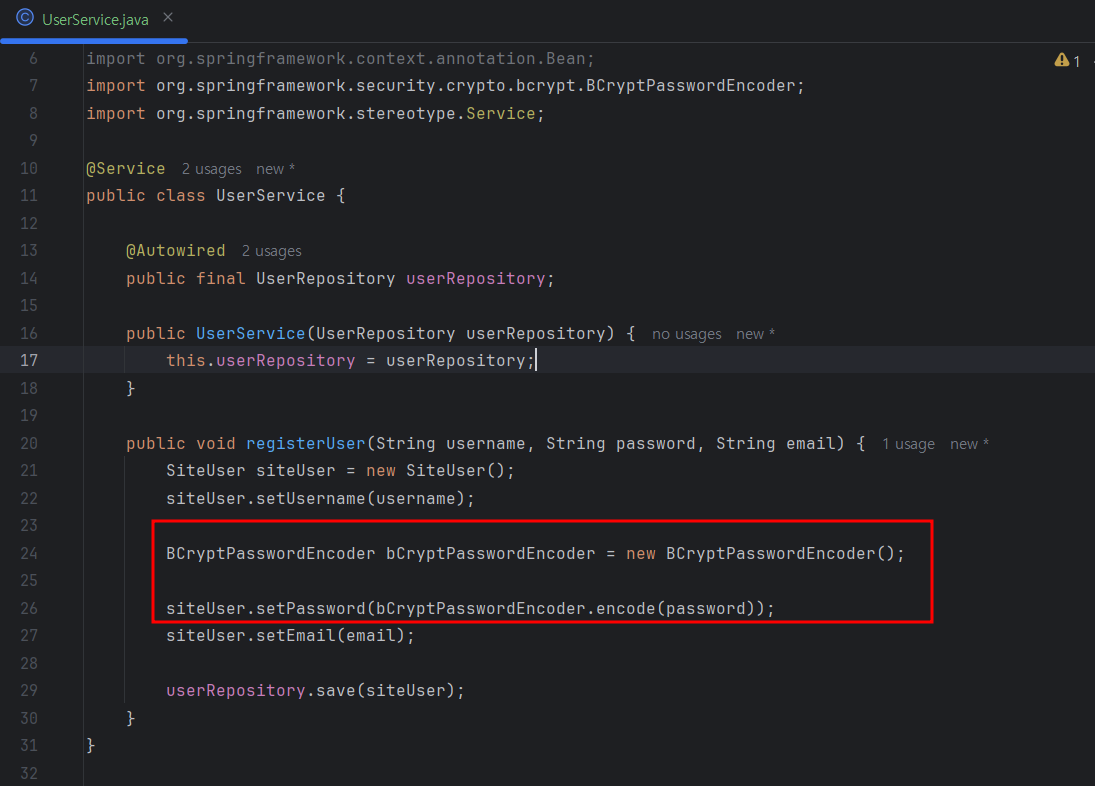Viewport: 1095px width, 786px height.
Task: Place cursor on registerUser method name
Action: [x=305, y=443]
